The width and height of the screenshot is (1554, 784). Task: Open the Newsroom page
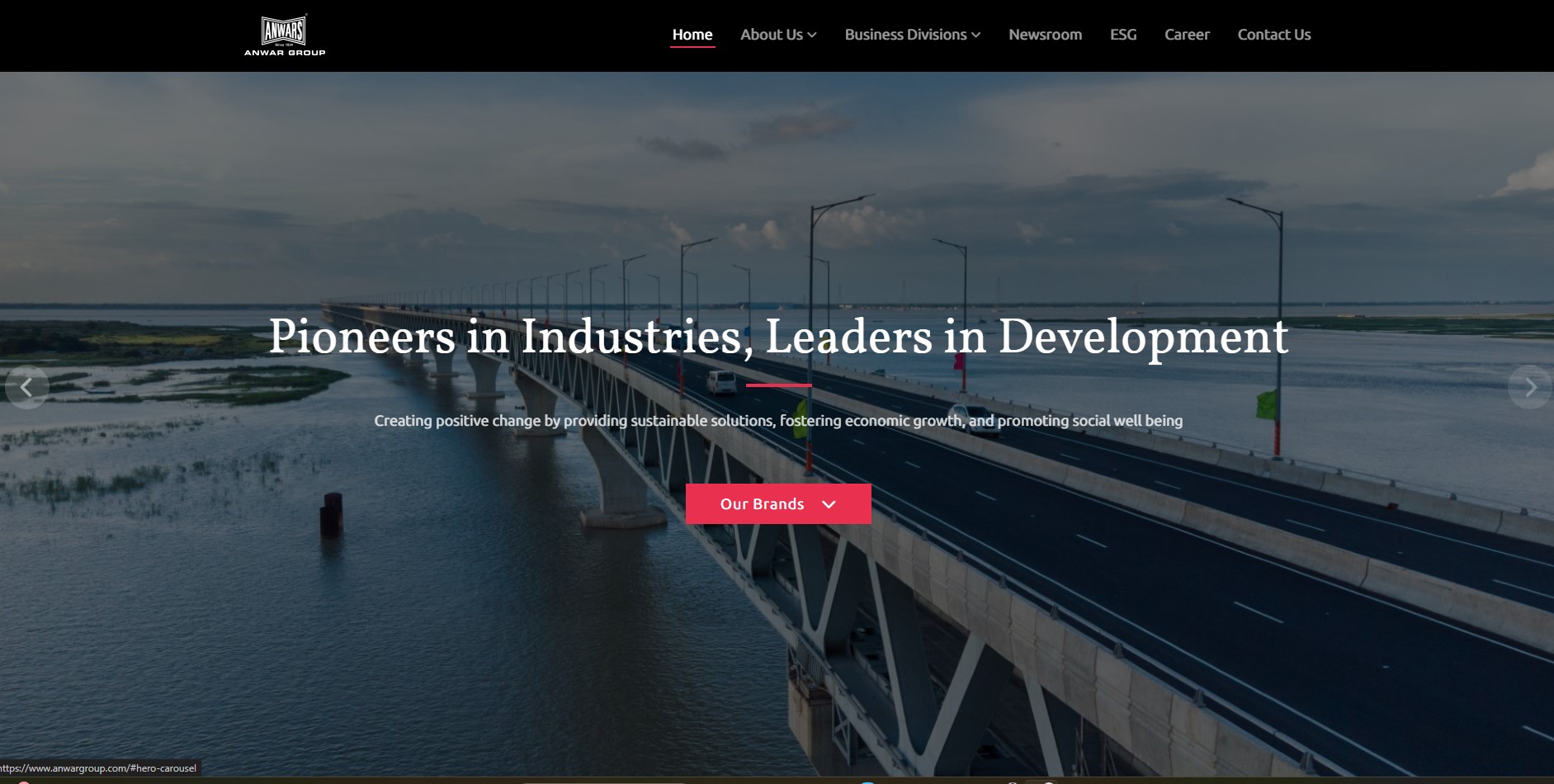(x=1045, y=35)
